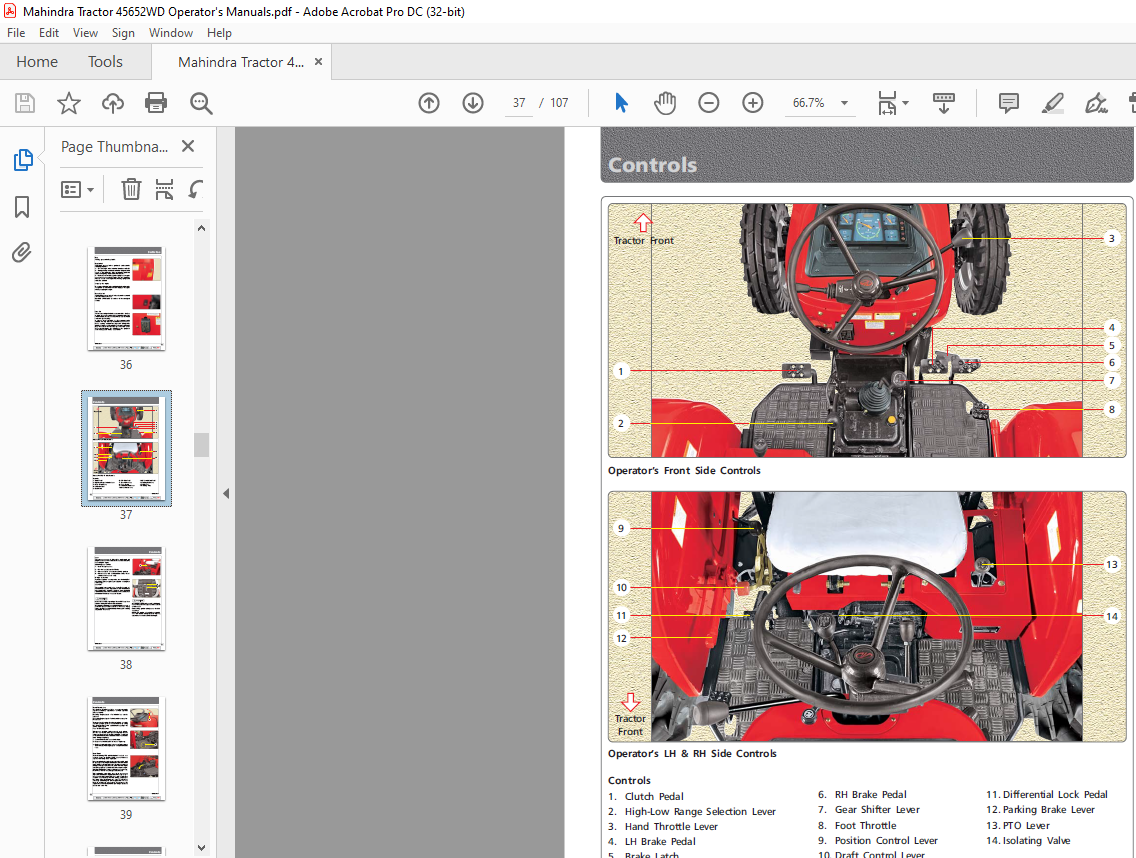Screen dimensions: 1136x858
Task: Click caption 'Operator's Front Side Controls'
Action: (x=684, y=470)
